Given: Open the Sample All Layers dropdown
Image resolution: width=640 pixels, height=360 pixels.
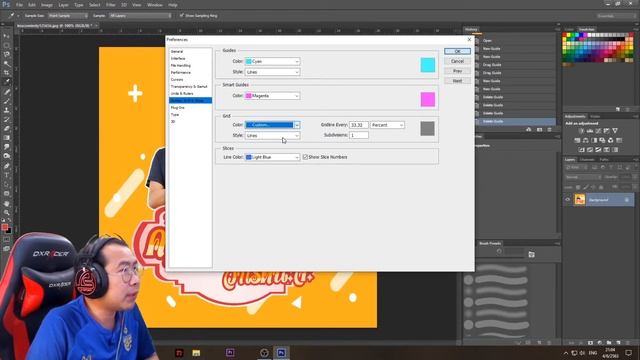Looking at the screenshot, I should click(140, 16).
